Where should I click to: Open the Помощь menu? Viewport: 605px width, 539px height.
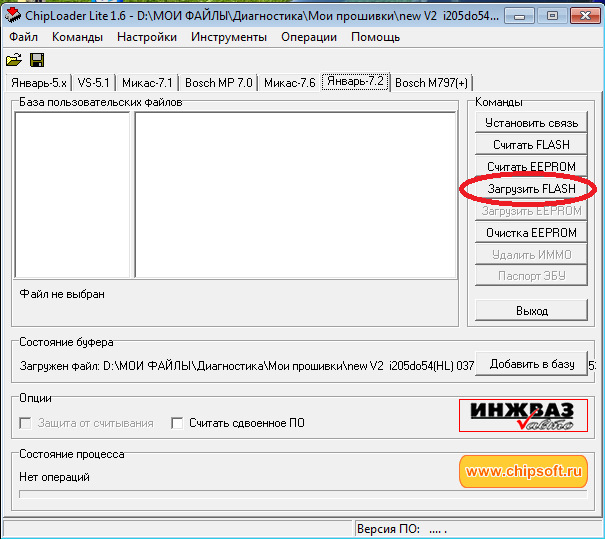click(x=375, y=37)
